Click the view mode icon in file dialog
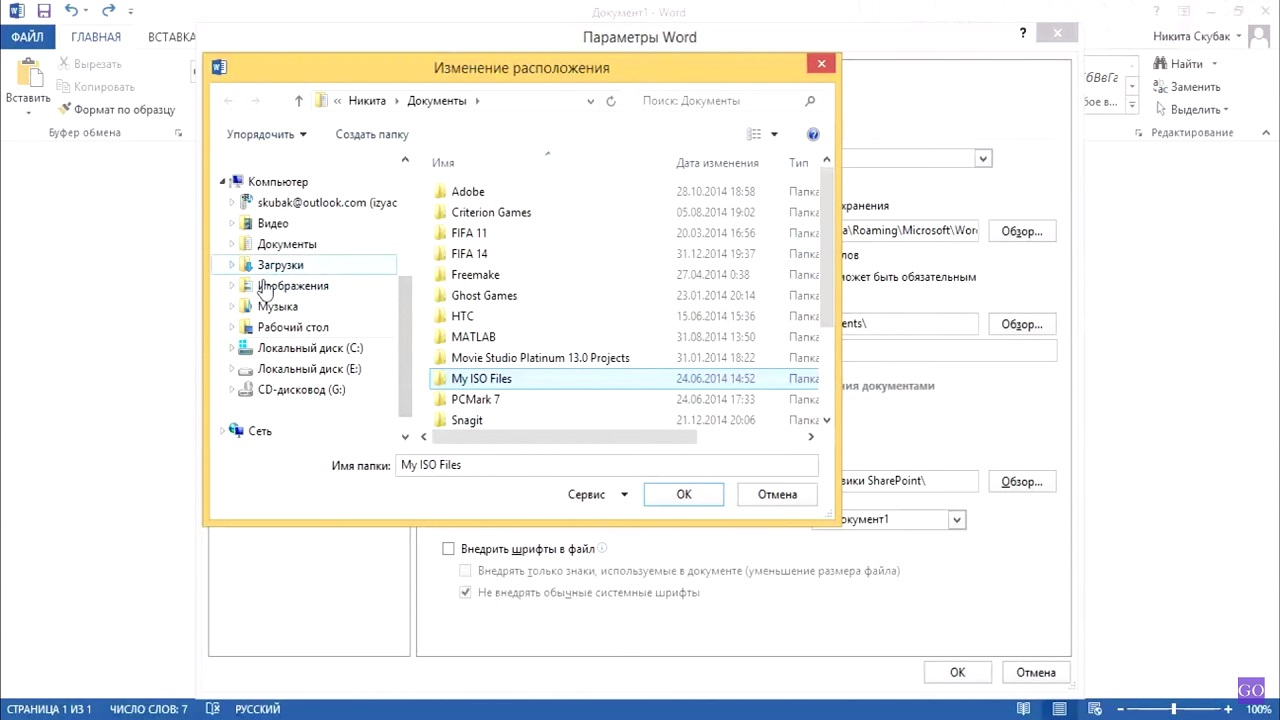This screenshot has width=1280, height=720. tap(755, 134)
